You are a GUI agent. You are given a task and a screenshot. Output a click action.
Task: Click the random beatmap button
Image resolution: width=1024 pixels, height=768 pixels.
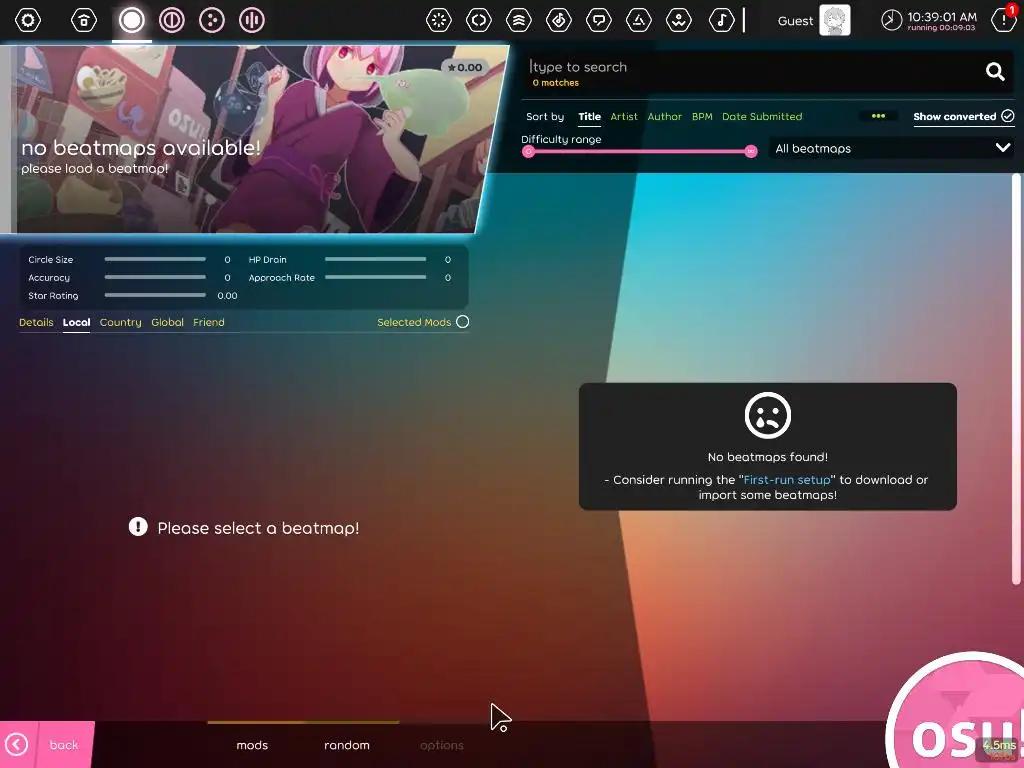pyautogui.click(x=347, y=744)
